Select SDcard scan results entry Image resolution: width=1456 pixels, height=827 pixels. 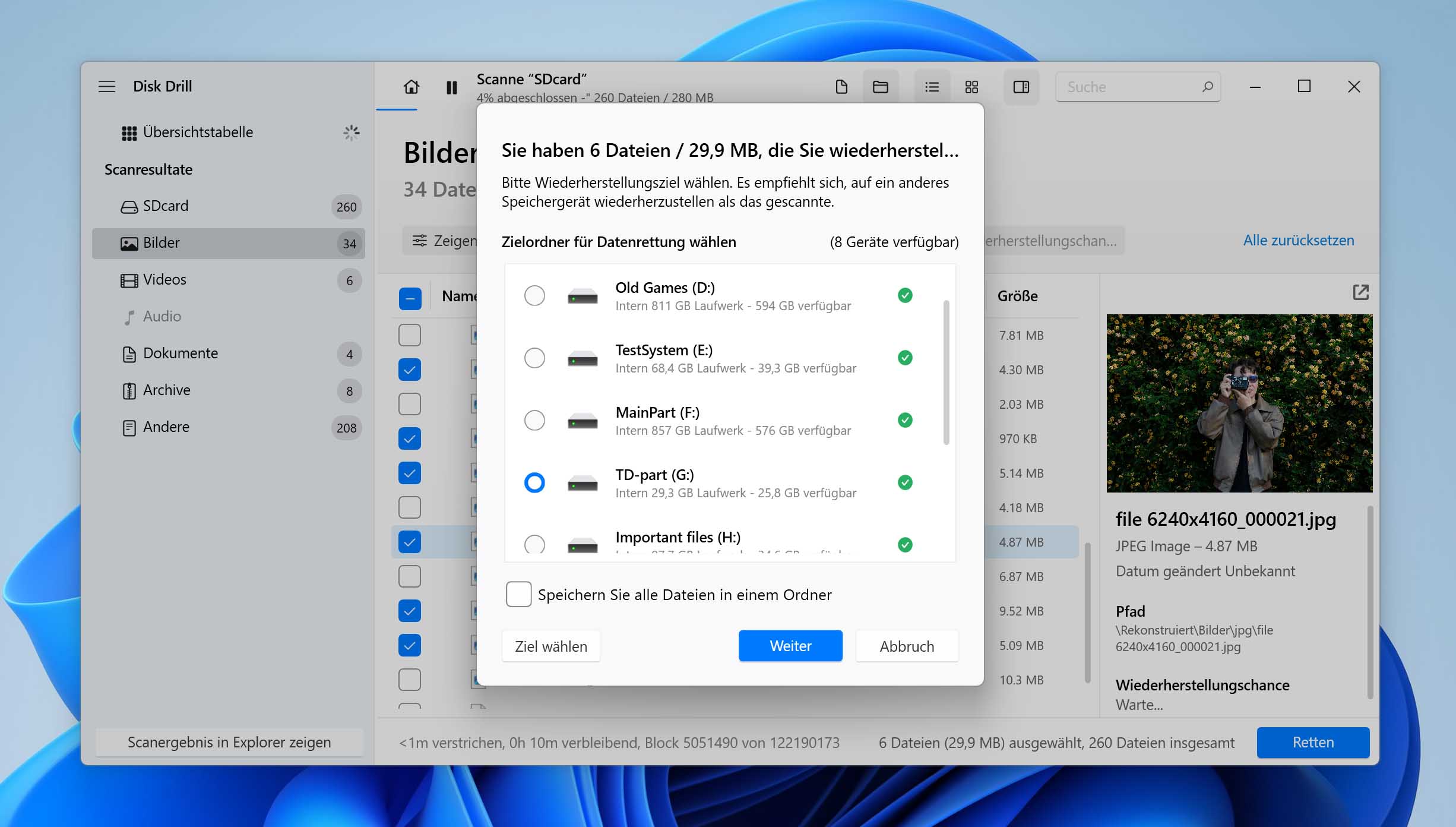[229, 206]
